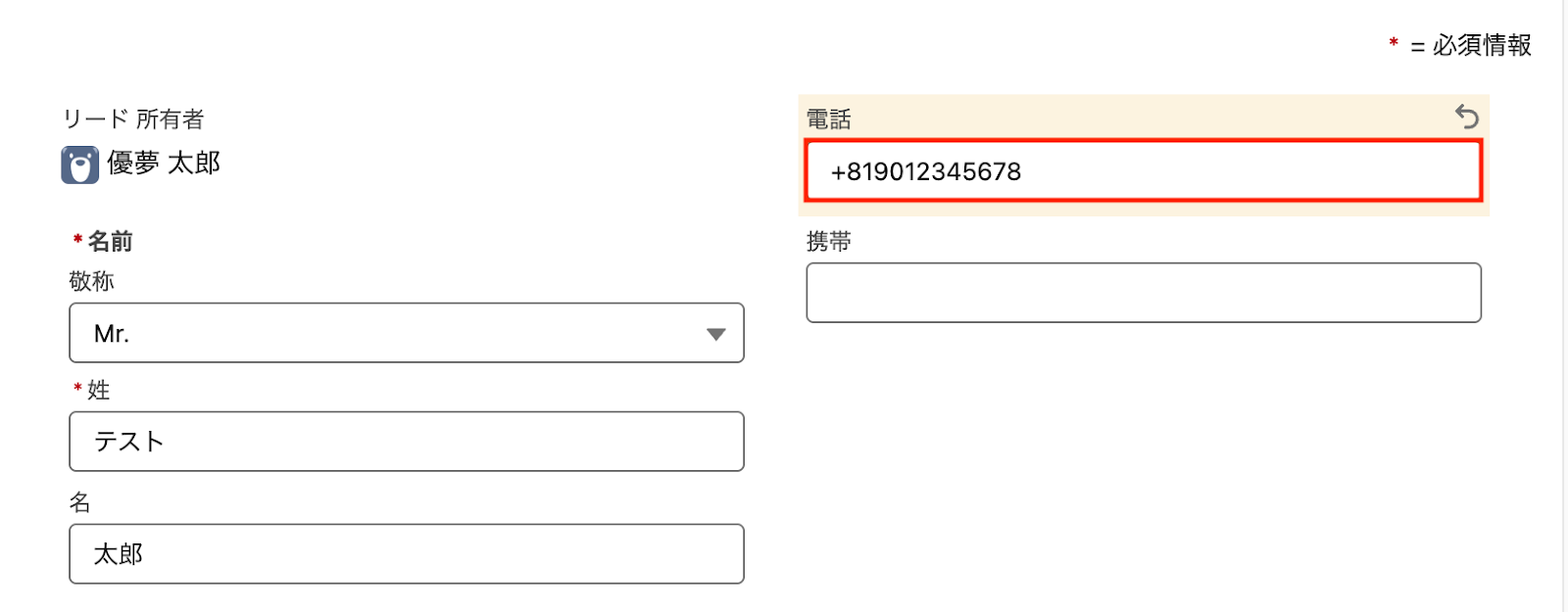Screen dimensions: 1568x612
Task: Click the 名 label above first name field
Action: tap(80, 502)
